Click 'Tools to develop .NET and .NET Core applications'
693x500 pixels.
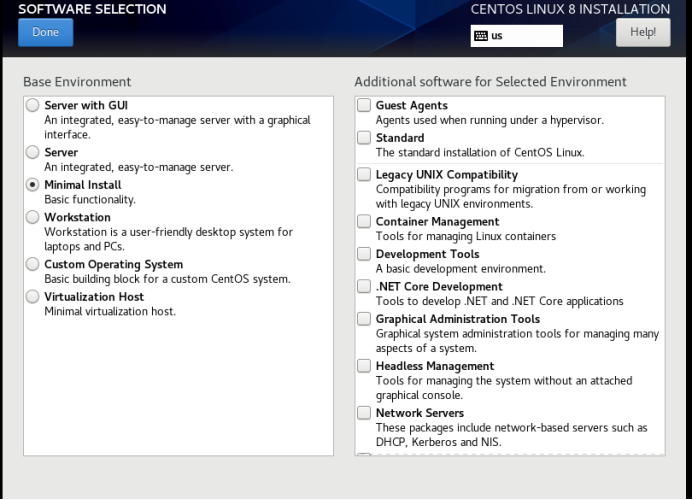(499, 301)
